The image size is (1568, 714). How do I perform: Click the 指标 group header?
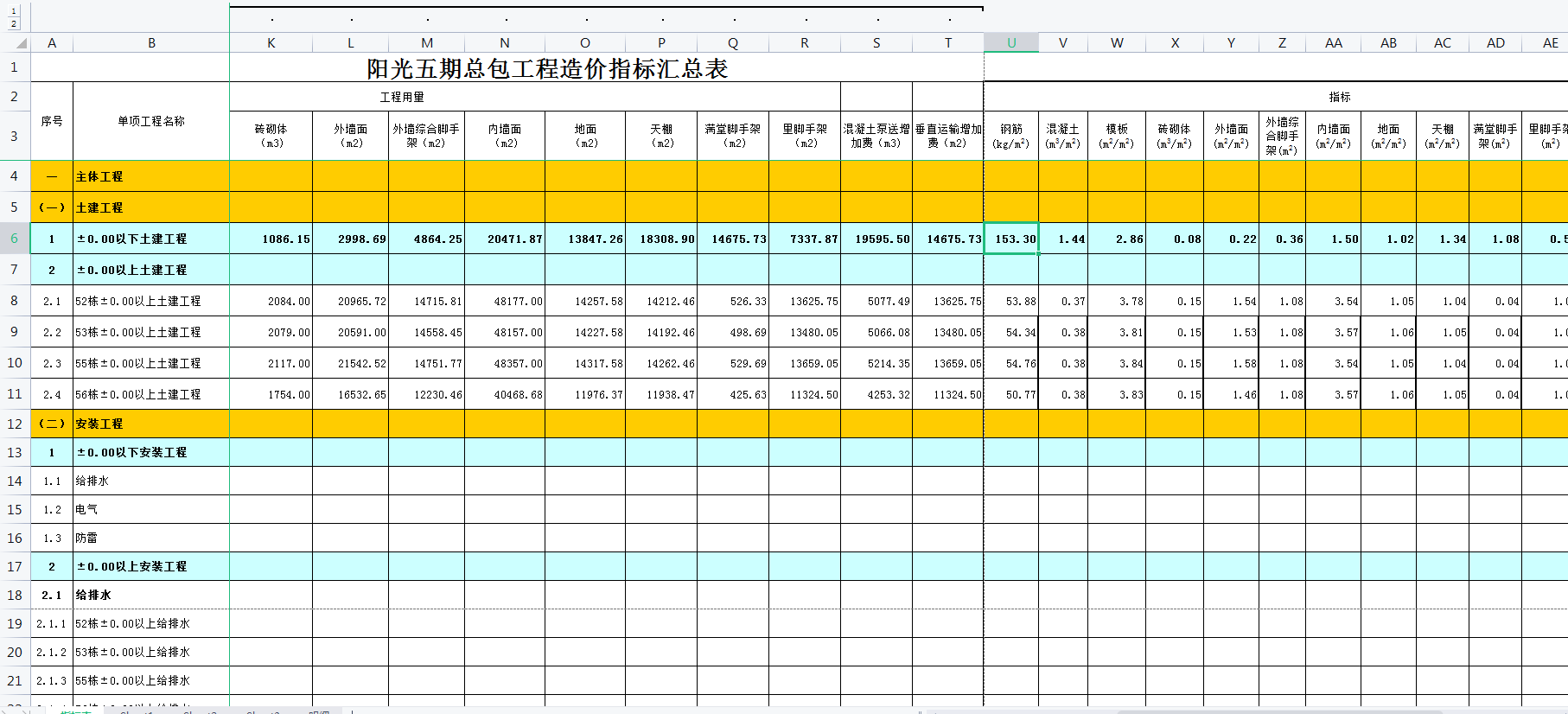click(x=1340, y=97)
